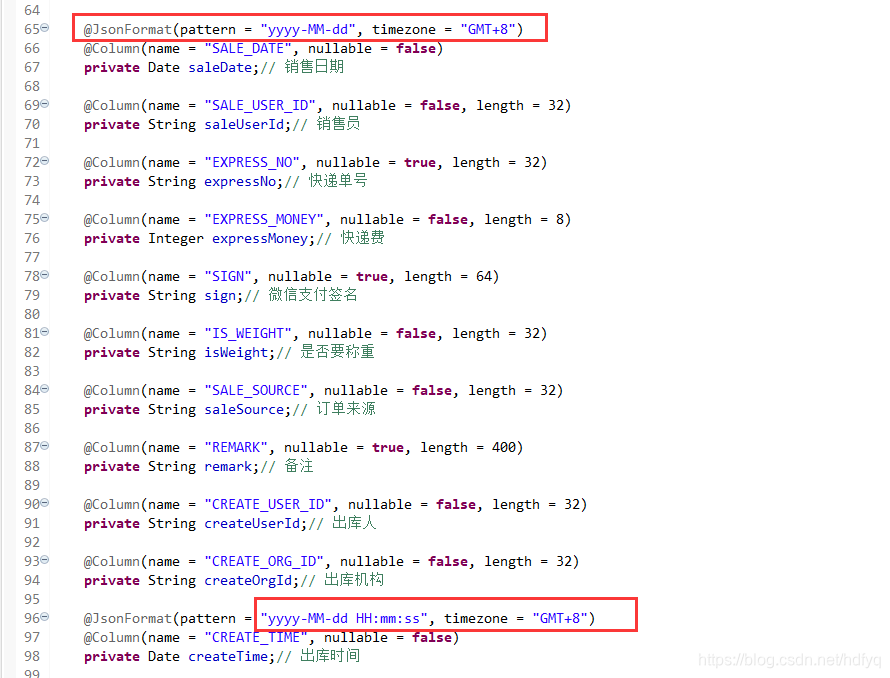Click the comment 销售员 on line 70
Image resolution: width=890 pixels, height=678 pixels.
click(338, 124)
